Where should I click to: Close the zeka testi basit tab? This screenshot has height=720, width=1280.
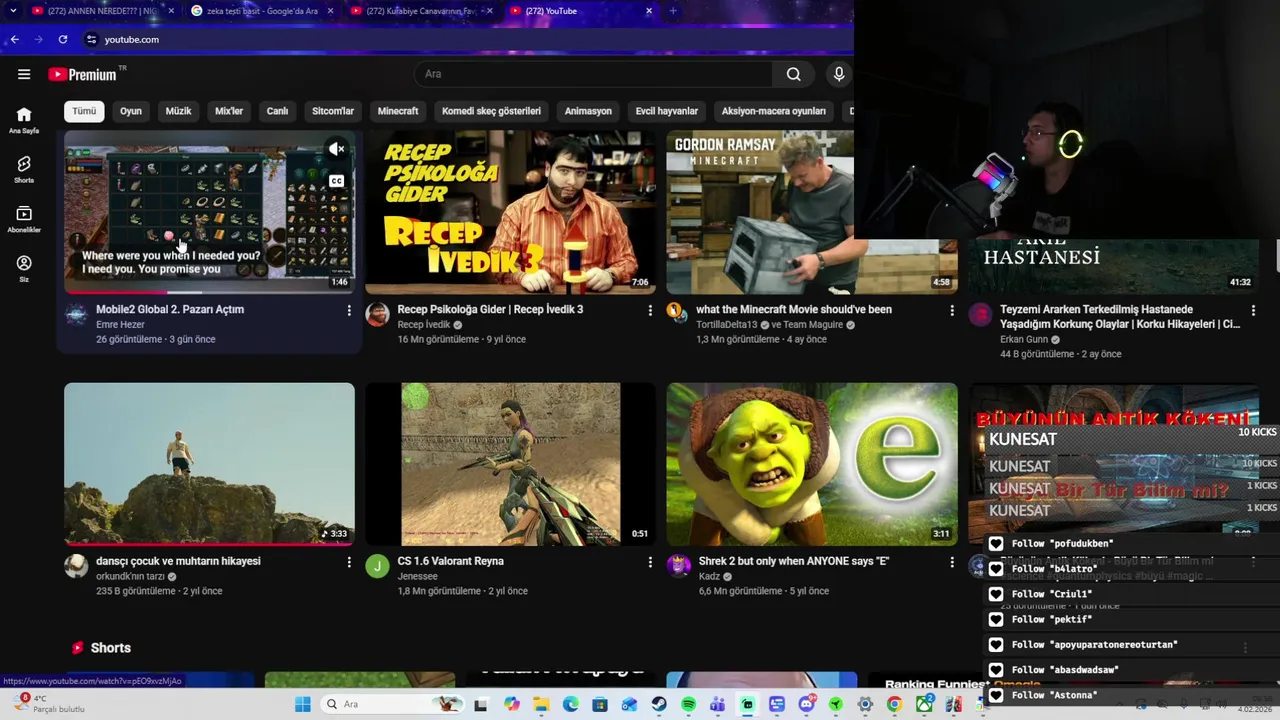(330, 11)
